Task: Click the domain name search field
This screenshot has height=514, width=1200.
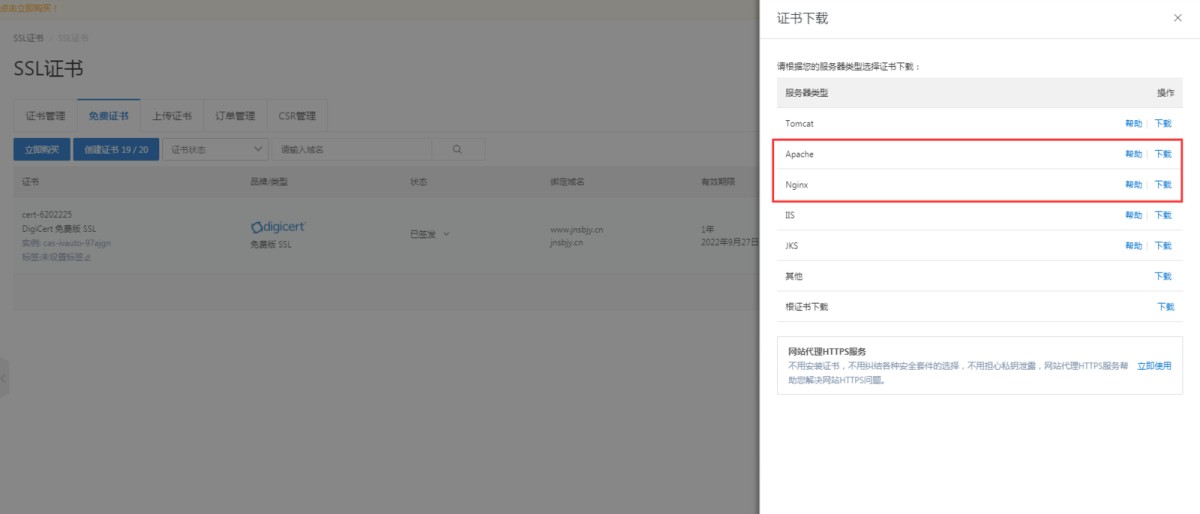Action: pos(352,149)
